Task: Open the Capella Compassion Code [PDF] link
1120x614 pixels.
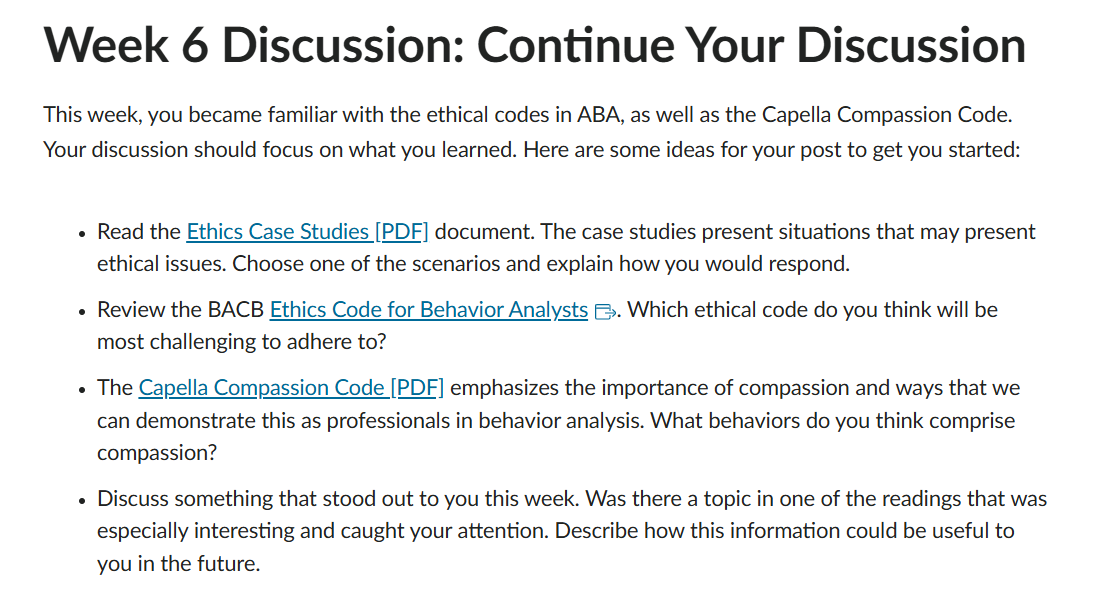Action: (x=291, y=388)
